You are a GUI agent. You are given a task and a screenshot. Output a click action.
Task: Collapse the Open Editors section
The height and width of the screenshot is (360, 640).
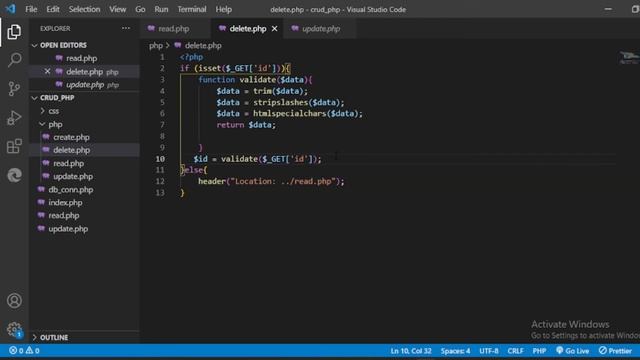[63, 45]
